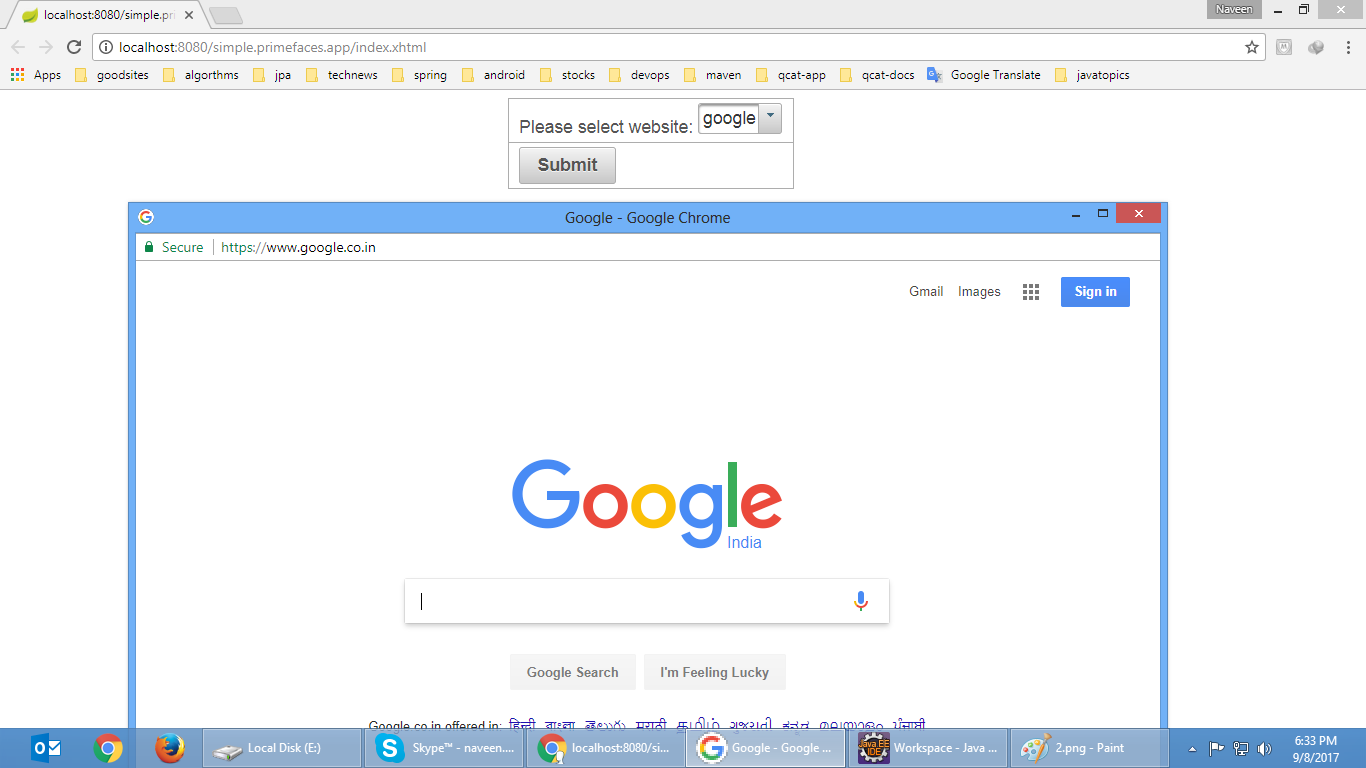Close the Google popup window
The height and width of the screenshot is (768, 1366).
(1138, 213)
